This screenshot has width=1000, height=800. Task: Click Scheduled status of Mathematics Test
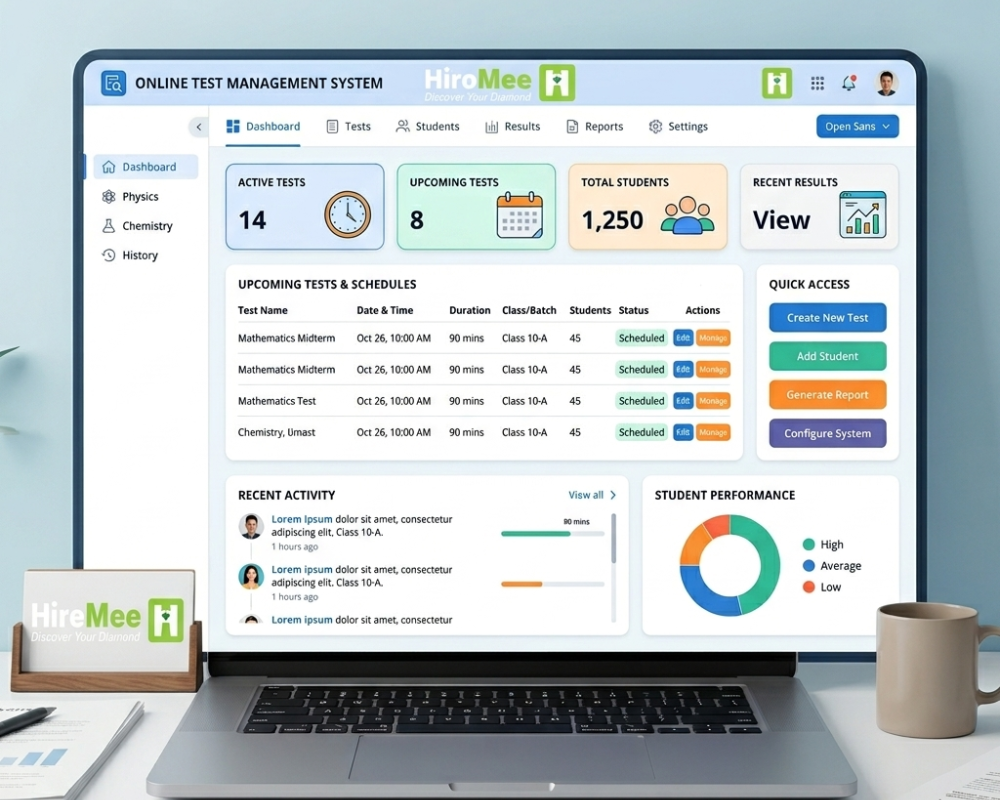coord(642,401)
